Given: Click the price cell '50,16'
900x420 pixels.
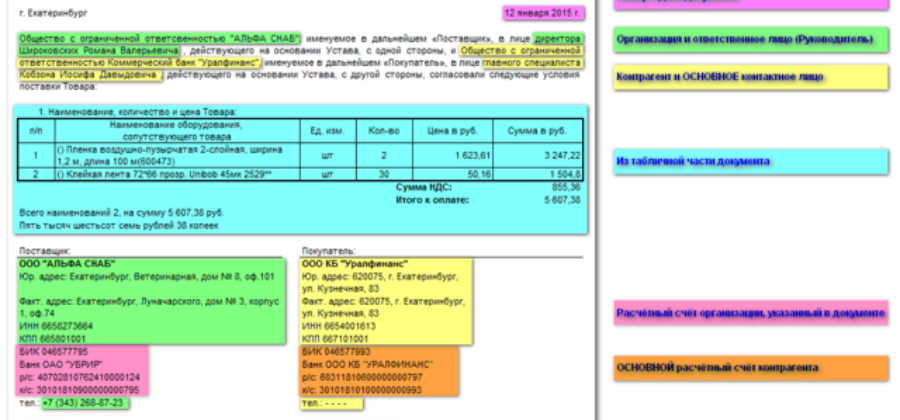Looking at the screenshot, I should pos(452,174).
